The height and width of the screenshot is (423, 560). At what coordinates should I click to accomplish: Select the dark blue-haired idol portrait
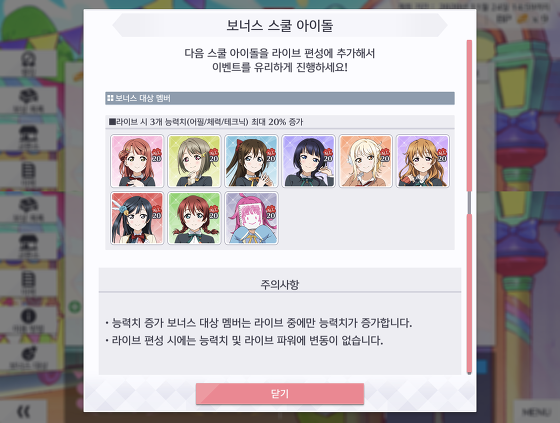309,161
